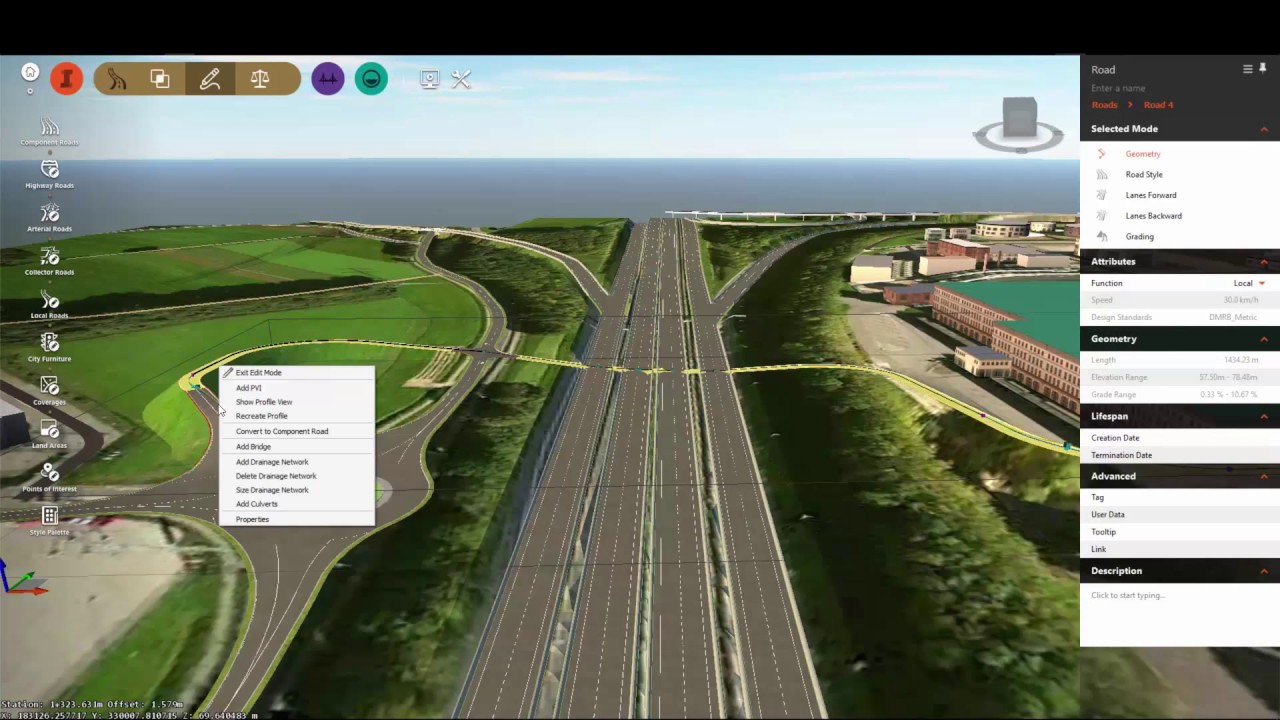Click the wrench utilities icon in toolbar
The height and width of the screenshot is (720, 1280).
[x=461, y=79]
